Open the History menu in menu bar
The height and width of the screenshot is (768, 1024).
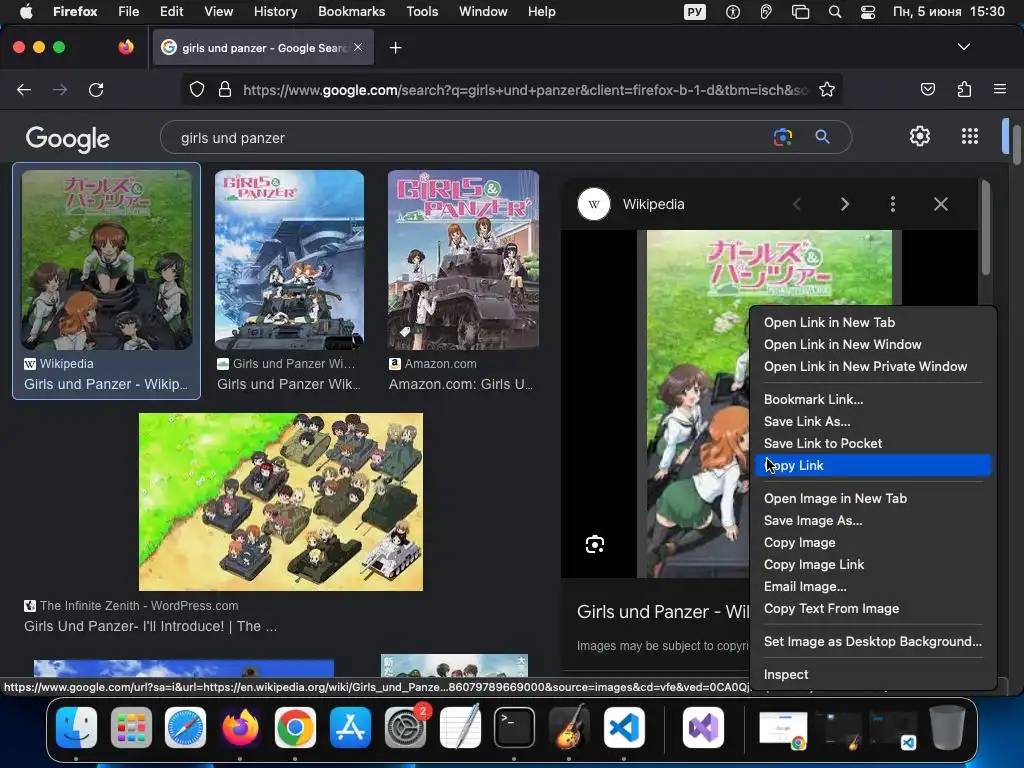click(276, 11)
